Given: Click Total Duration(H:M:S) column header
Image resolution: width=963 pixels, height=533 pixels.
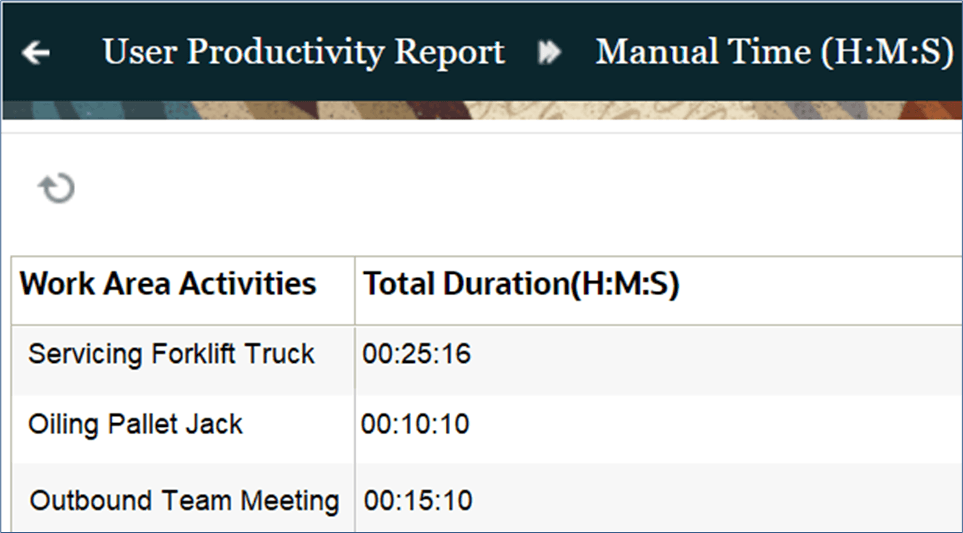Looking at the screenshot, I should point(521,285).
